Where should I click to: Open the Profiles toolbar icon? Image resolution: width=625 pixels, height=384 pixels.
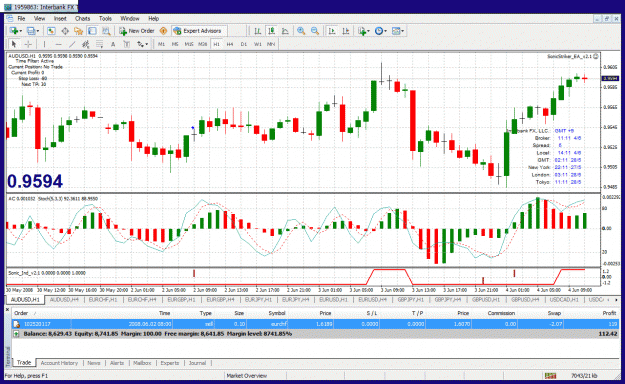[32, 31]
